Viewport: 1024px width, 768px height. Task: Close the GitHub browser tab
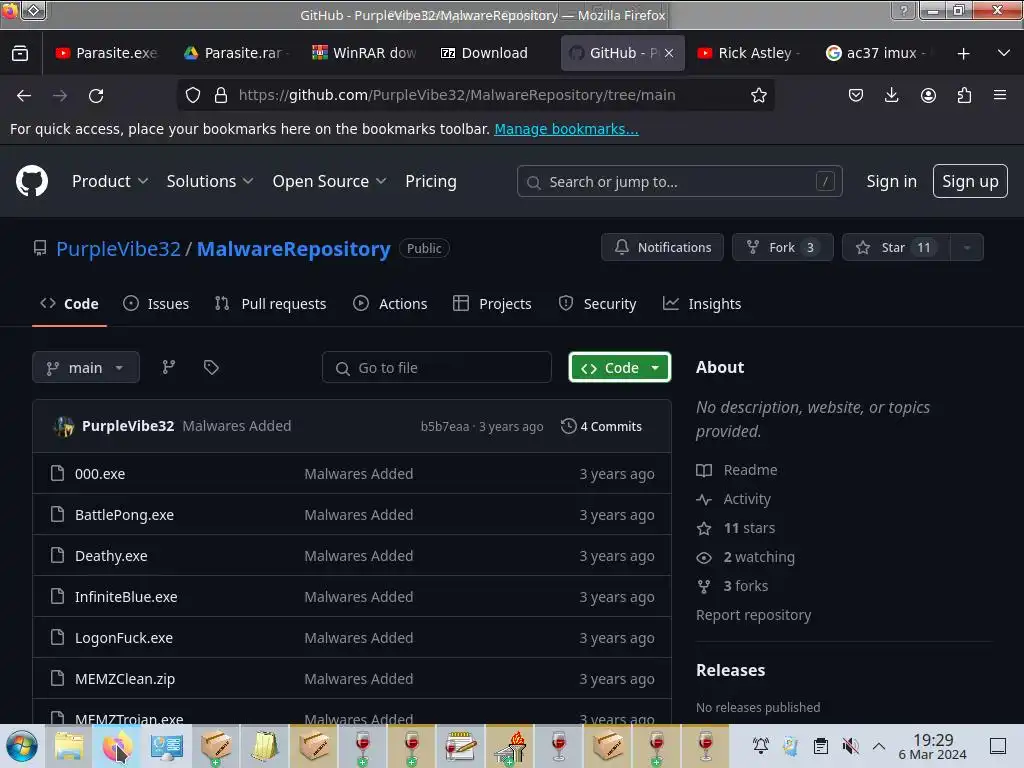coord(669,54)
